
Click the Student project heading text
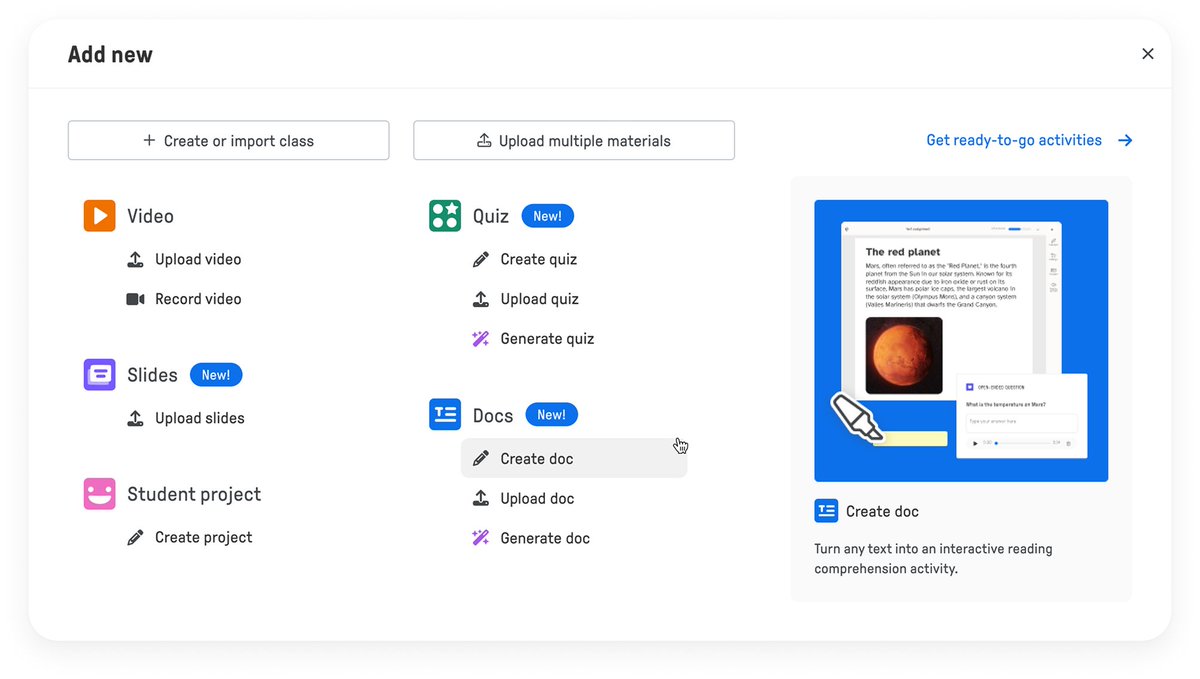pyautogui.click(x=194, y=494)
